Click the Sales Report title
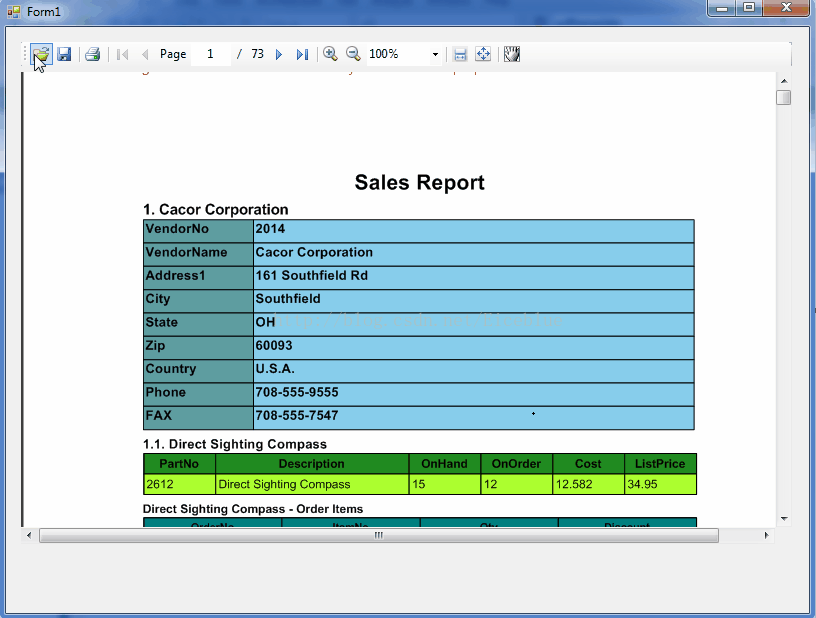This screenshot has height=618, width=816. (419, 183)
